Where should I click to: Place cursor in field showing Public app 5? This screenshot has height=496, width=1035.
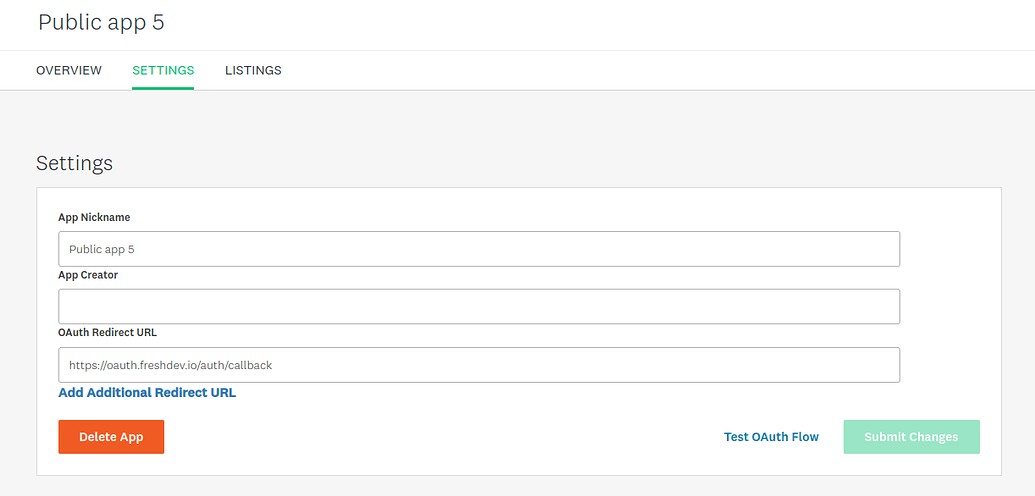point(479,249)
